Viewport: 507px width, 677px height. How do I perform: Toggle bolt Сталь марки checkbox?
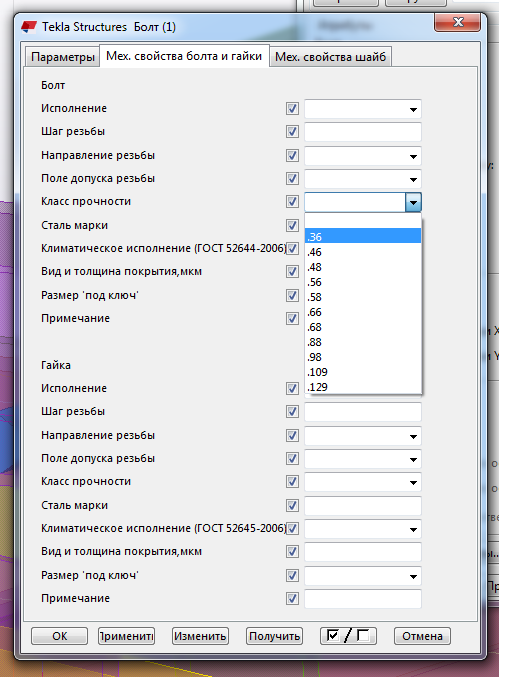coord(292,225)
